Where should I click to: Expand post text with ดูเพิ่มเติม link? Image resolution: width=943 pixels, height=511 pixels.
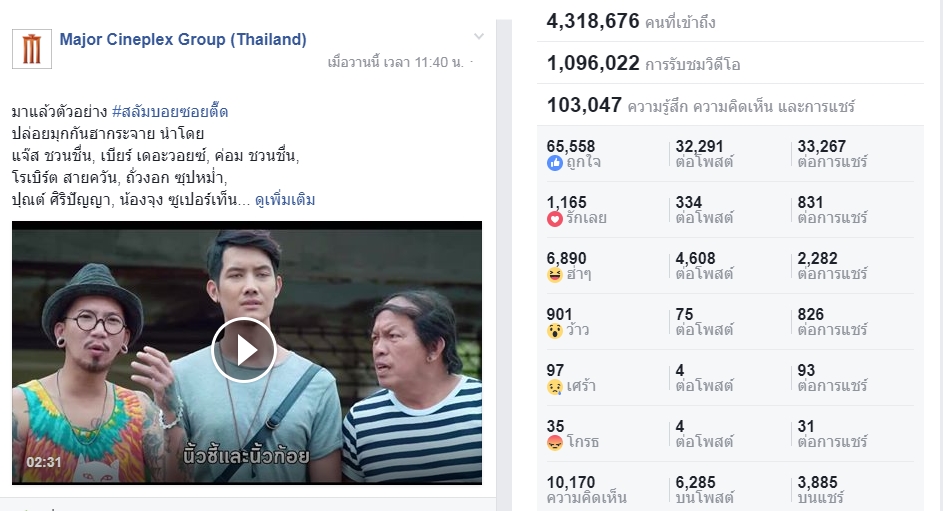(x=285, y=200)
